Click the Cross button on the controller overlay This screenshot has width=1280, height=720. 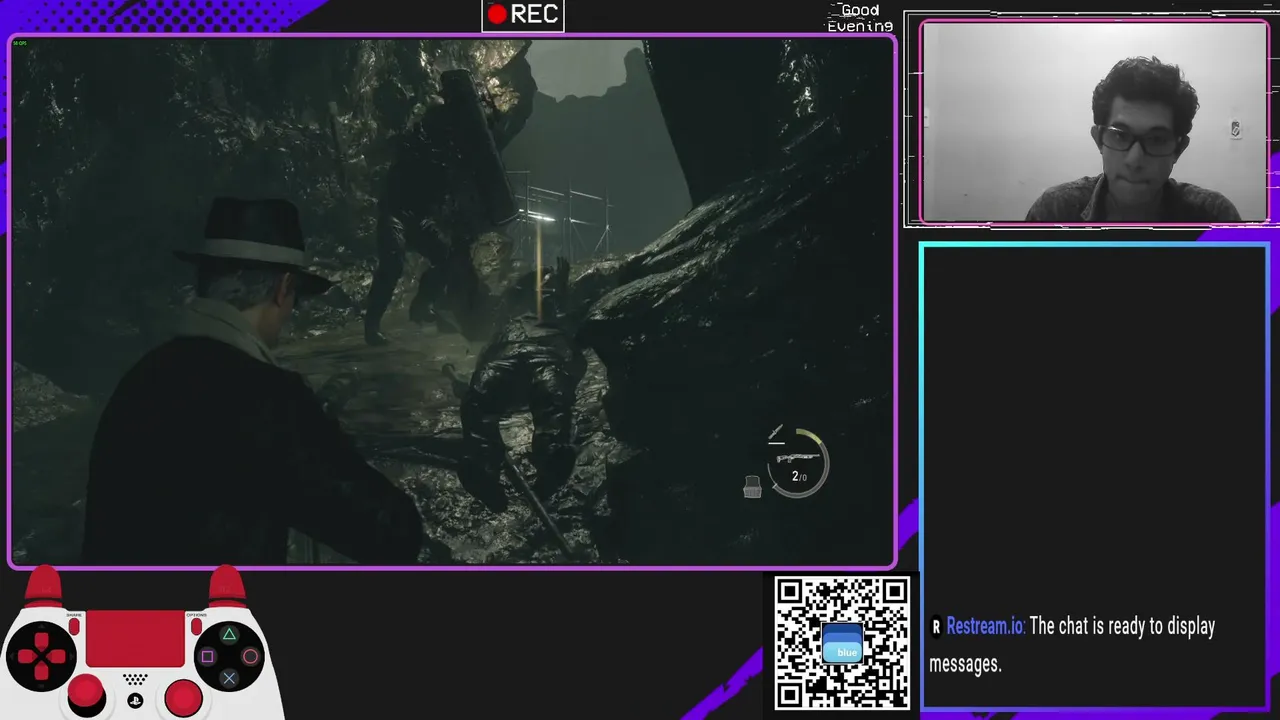[229, 679]
